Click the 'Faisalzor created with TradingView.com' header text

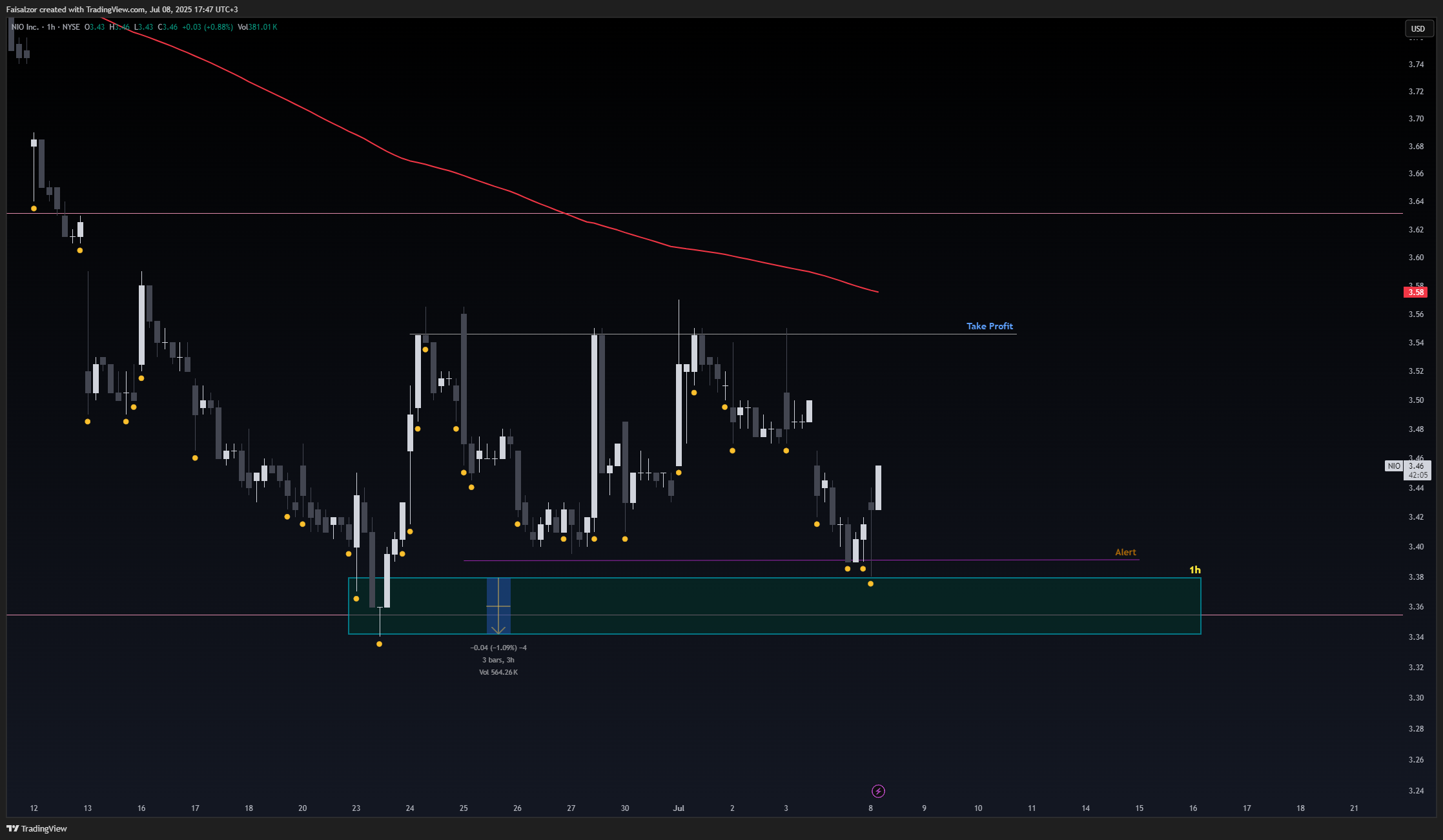pyautogui.click(x=76, y=9)
